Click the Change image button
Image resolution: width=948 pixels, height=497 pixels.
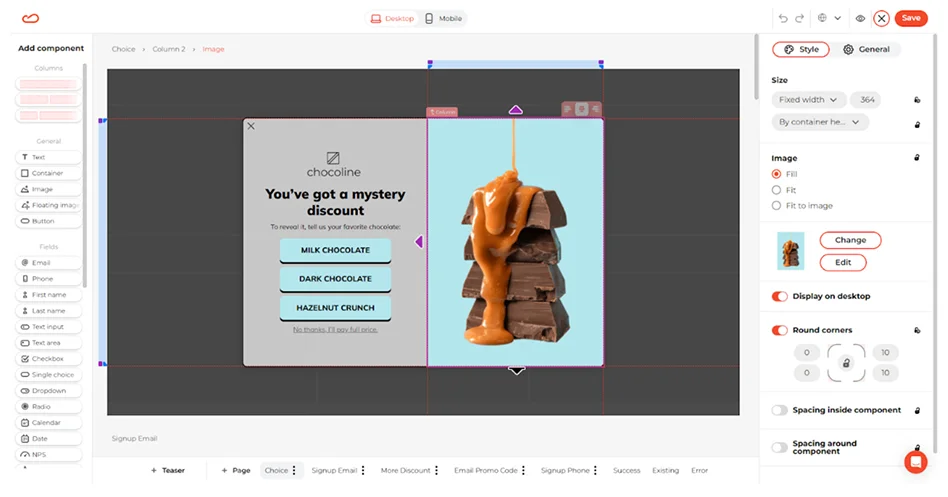tap(850, 240)
